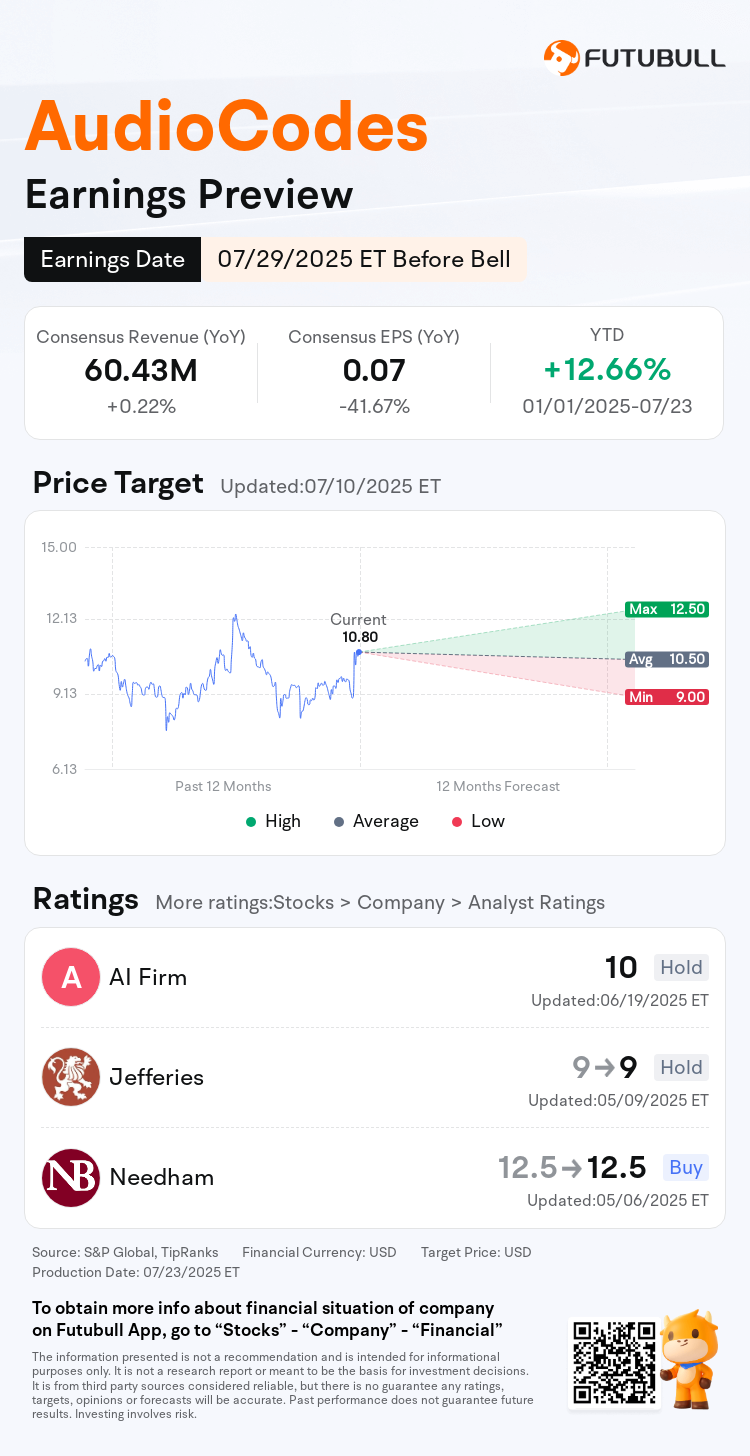Click the Avg 10.50 gray label
Image resolution: width=750 pixels, height=1456 pixels.
[x=667, y=659]
